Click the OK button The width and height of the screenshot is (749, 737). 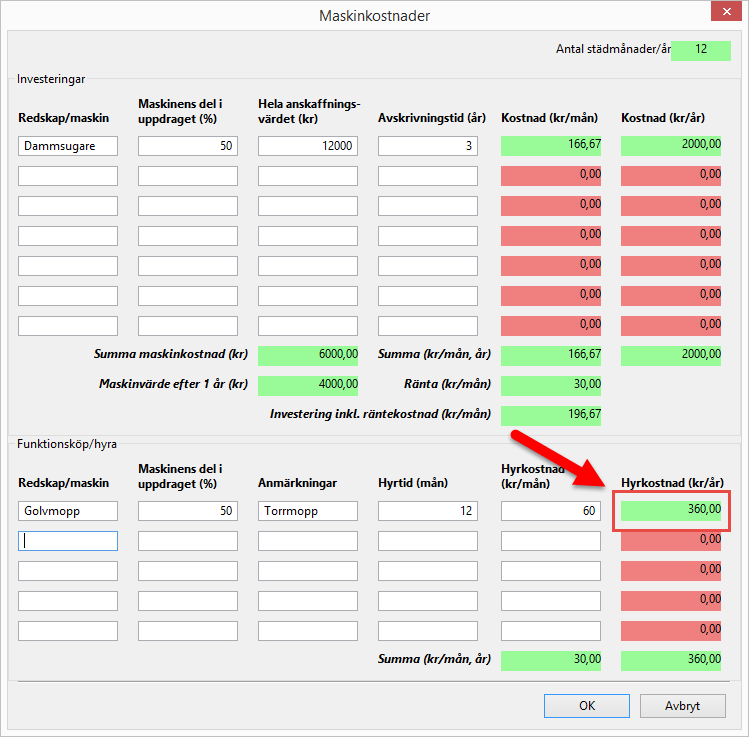tap(587, 705)
